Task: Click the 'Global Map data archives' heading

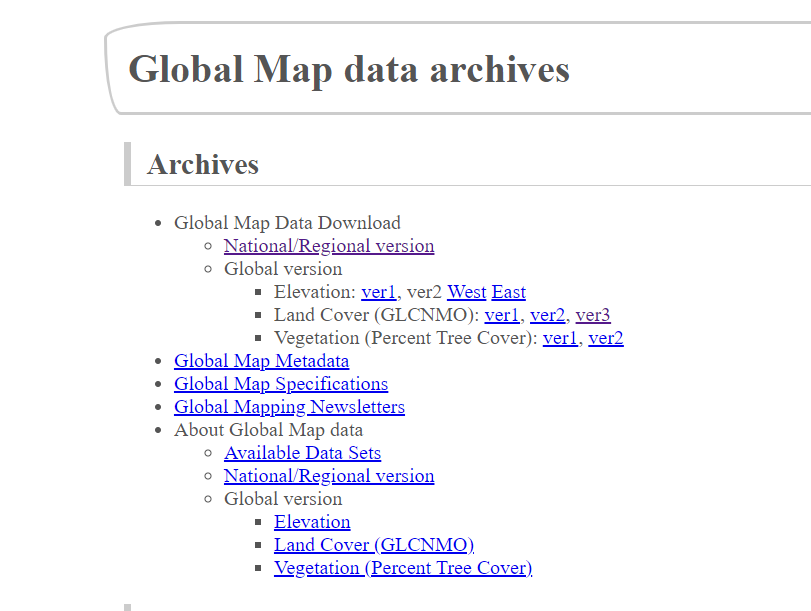Action: point(349,69)
